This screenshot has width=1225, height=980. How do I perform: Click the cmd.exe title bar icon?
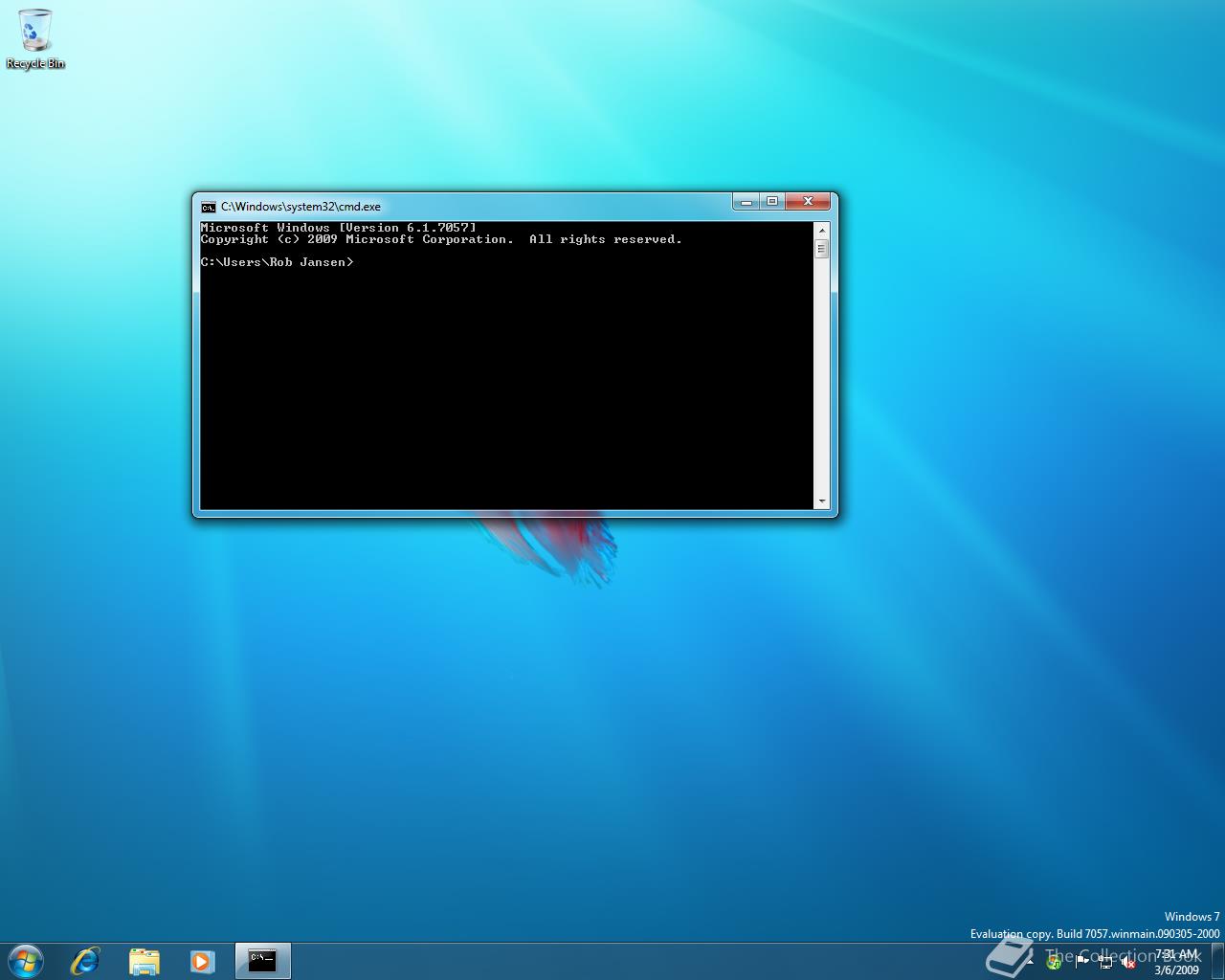(x=208, y=207)
